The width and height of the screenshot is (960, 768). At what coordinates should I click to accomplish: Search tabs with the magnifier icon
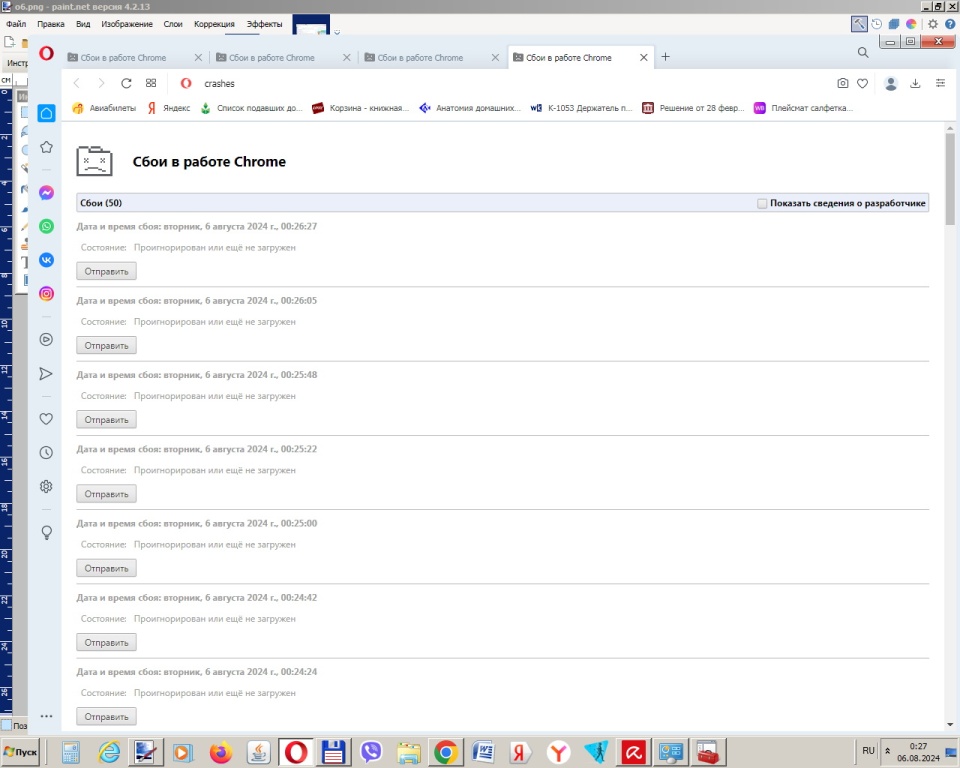(863, 53)
